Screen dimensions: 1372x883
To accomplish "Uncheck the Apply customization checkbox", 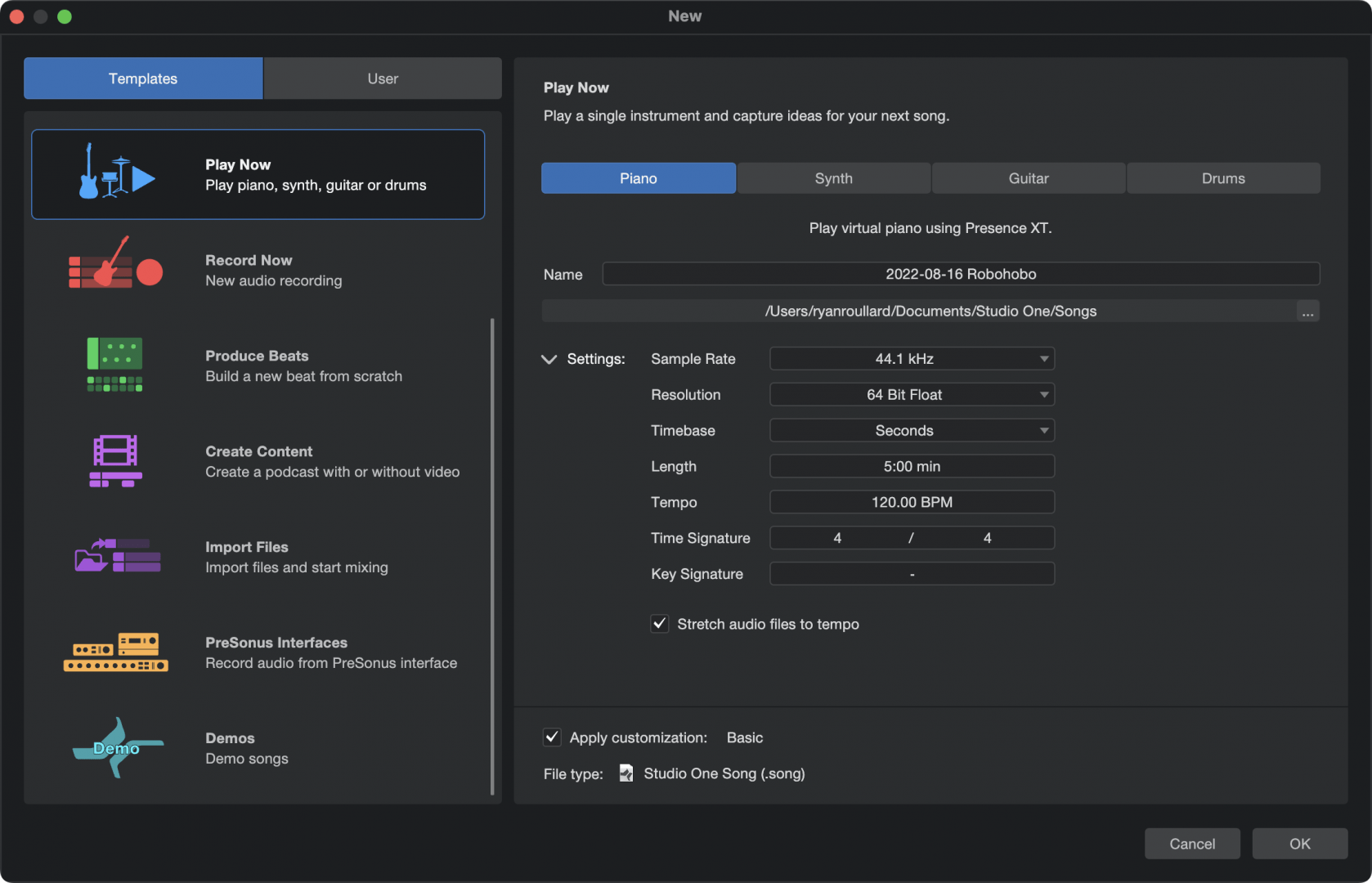I will point(553,737).
